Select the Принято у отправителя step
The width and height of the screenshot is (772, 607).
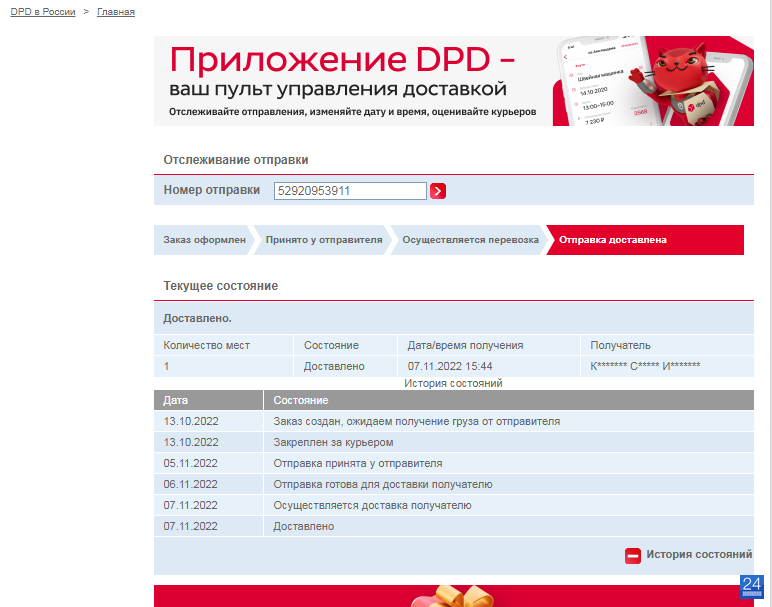[323, 240]
